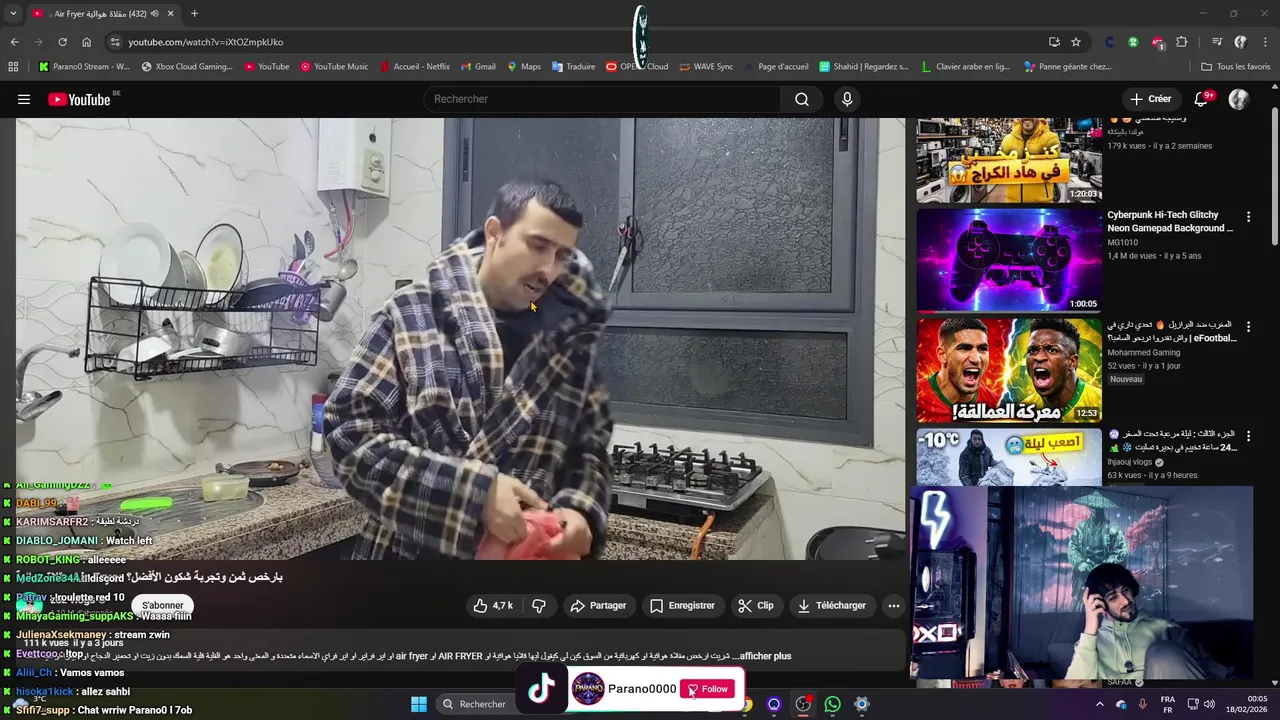Viewport: 1280px width, 720px height.
Task: Share the video via Partager
Action: coord(598,605)
